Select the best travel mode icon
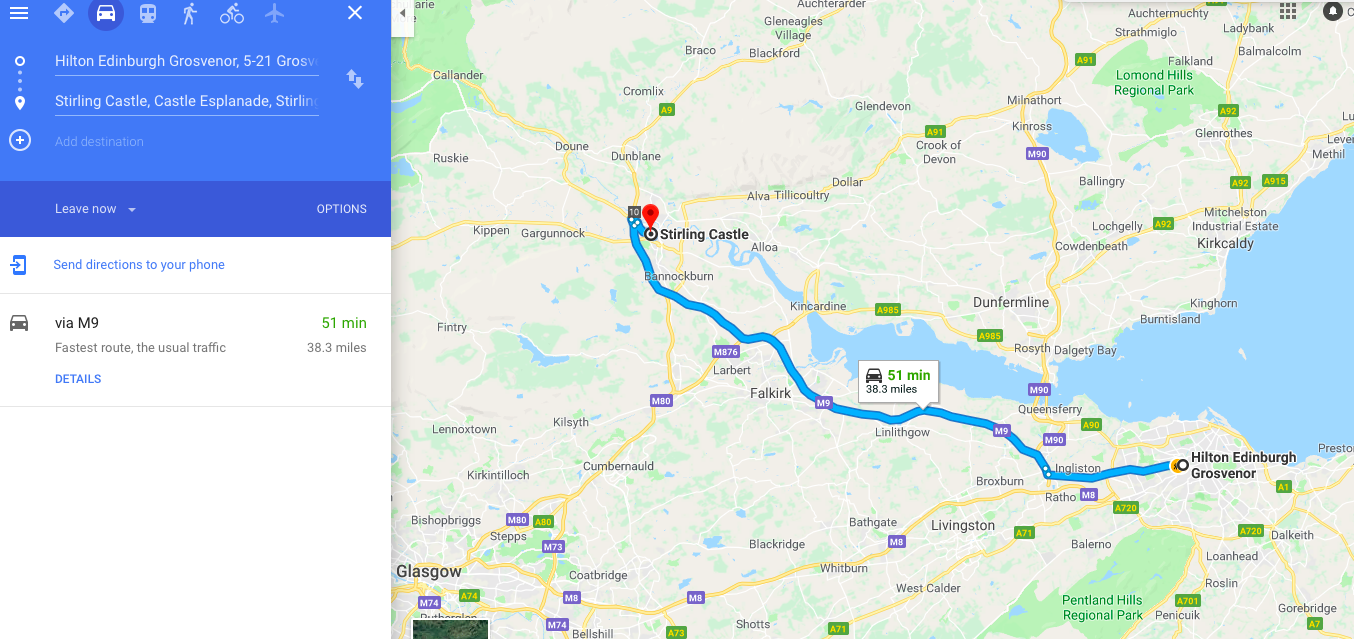Screen dimensions: 1354x639 [64, 13]
